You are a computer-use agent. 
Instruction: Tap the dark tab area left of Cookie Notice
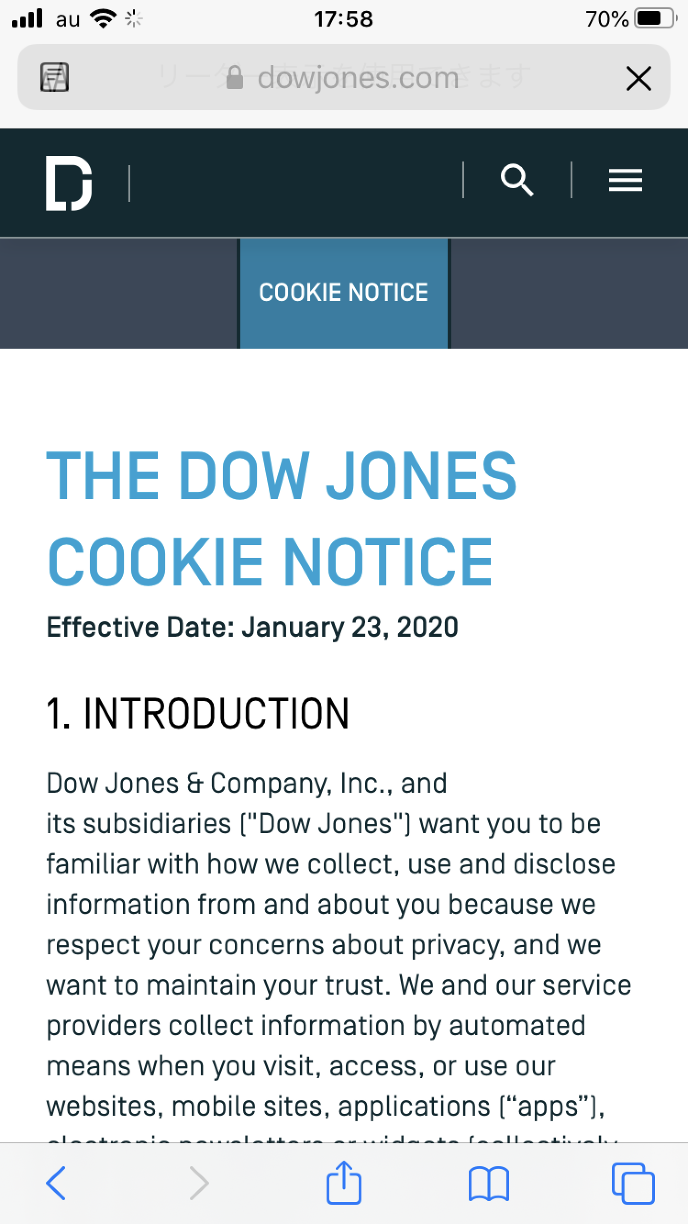(119, 293)
